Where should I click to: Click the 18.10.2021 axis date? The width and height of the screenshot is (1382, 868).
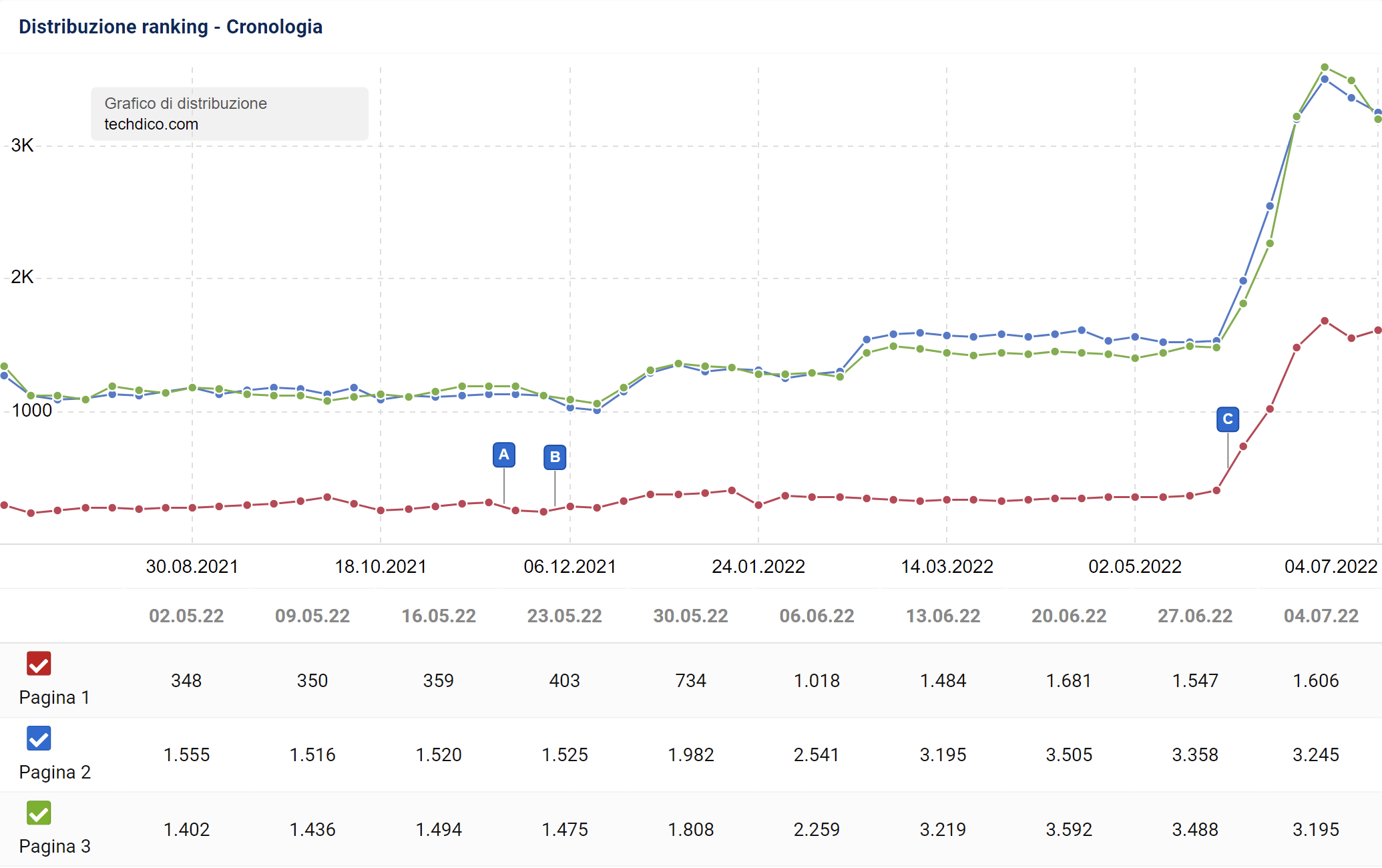tap(381, 567)
